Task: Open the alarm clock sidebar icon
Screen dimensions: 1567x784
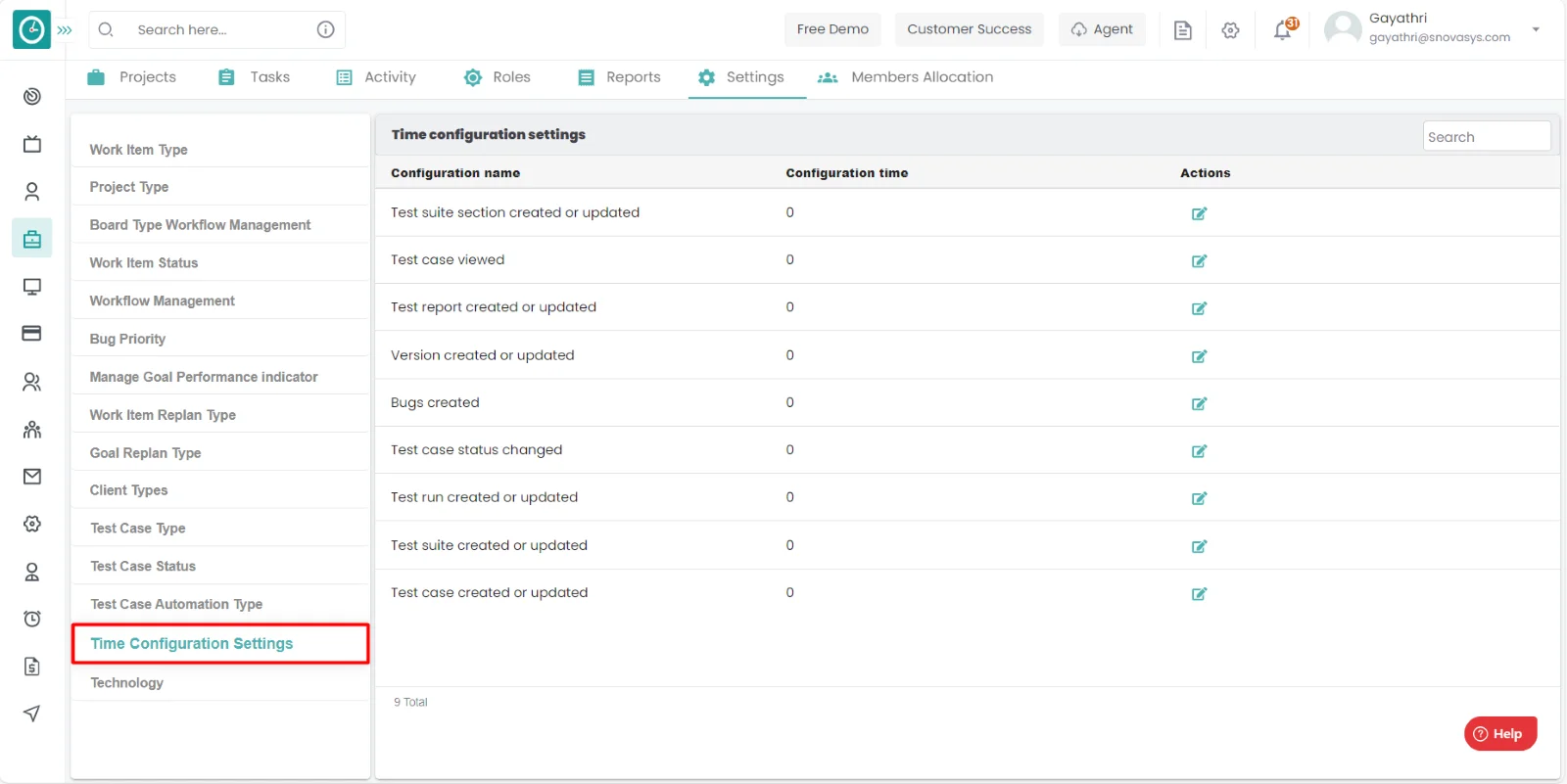Action: coord(32,619)
